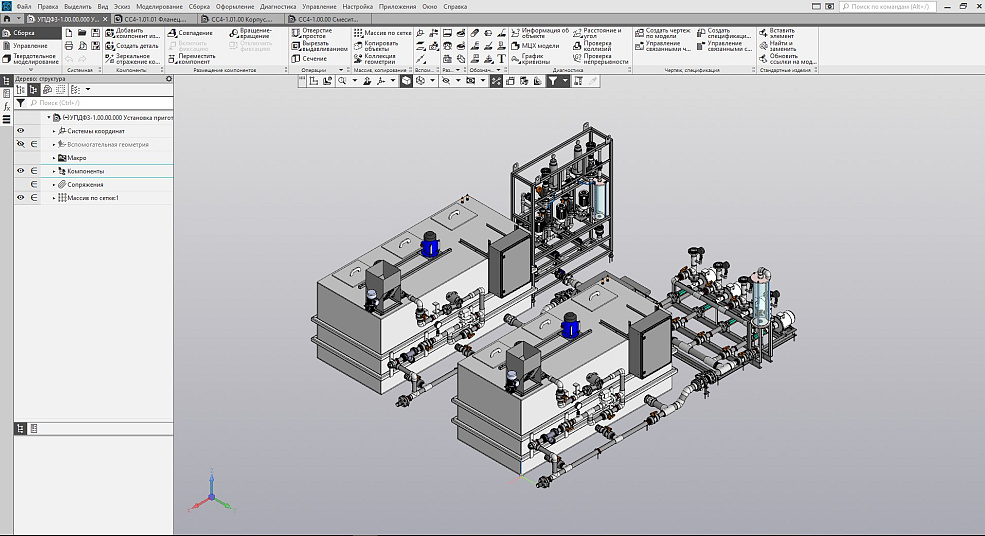Expand the Сопряжения tree node

pos(54,185)
